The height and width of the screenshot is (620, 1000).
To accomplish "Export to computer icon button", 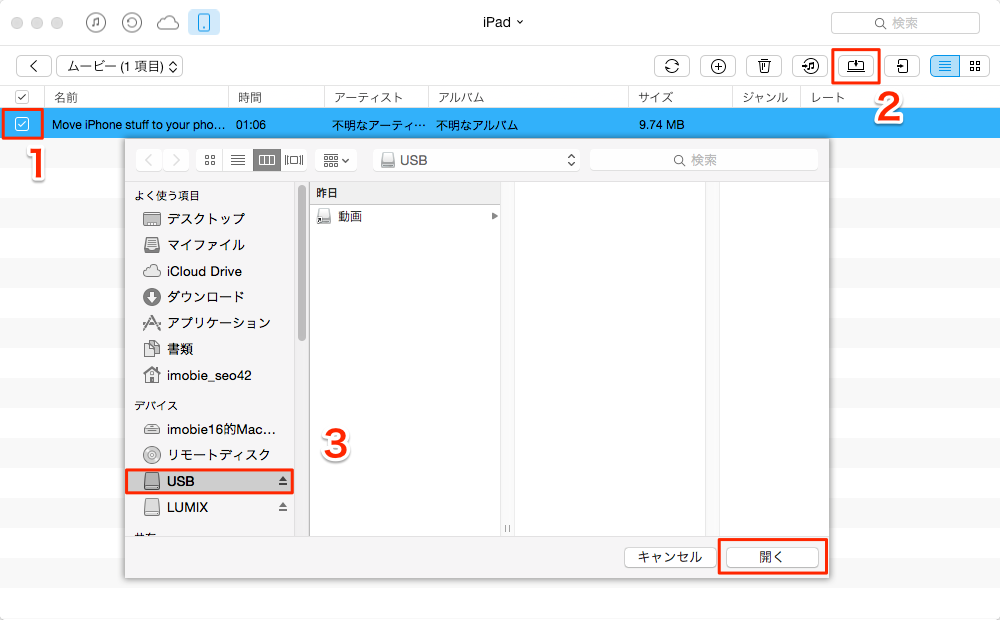I will tap(856, 66).
